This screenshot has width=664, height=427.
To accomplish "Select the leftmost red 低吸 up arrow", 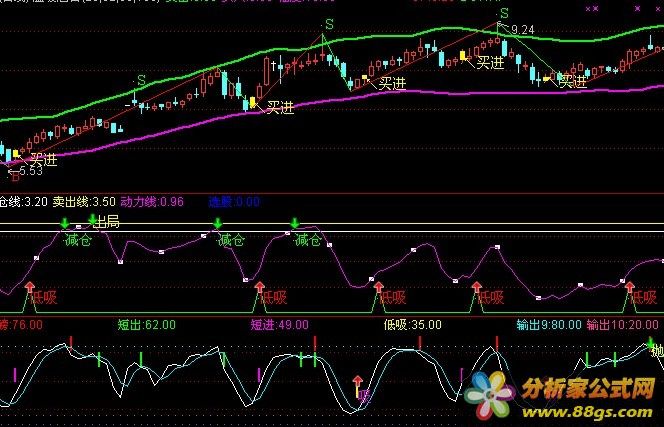I will pyautogui.click(x=30, y=287).
